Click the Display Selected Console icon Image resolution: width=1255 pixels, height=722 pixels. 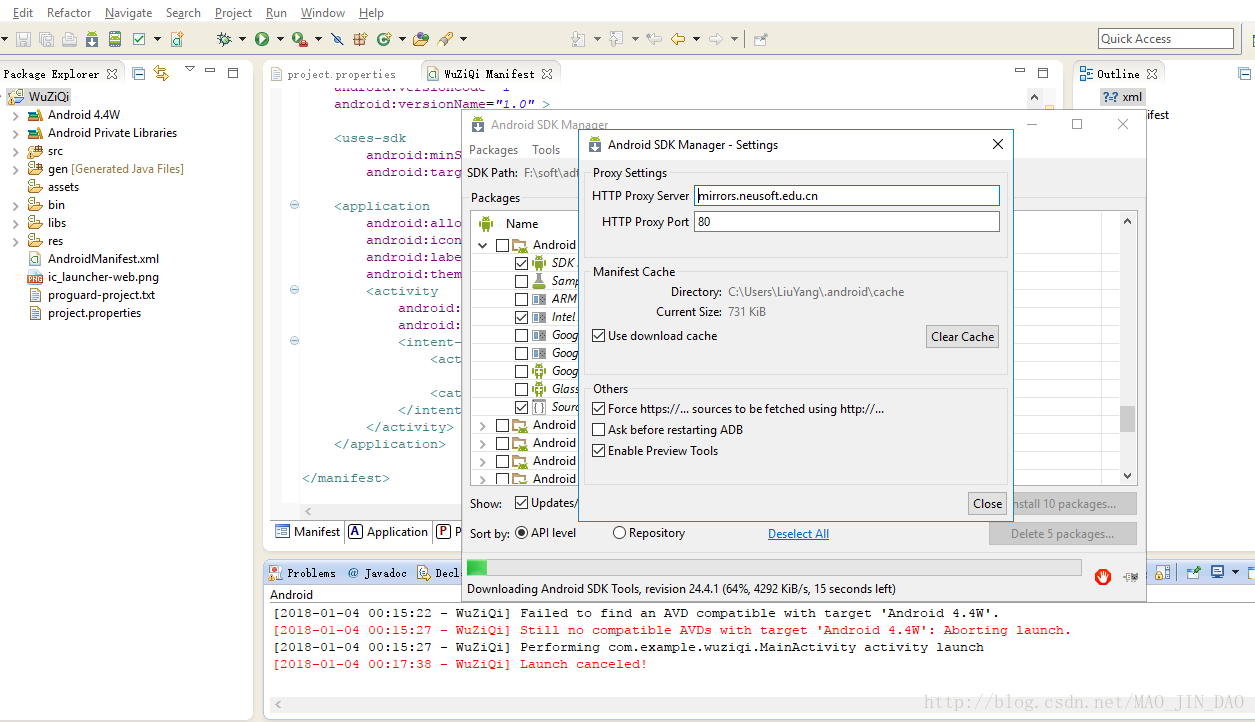1217,573
